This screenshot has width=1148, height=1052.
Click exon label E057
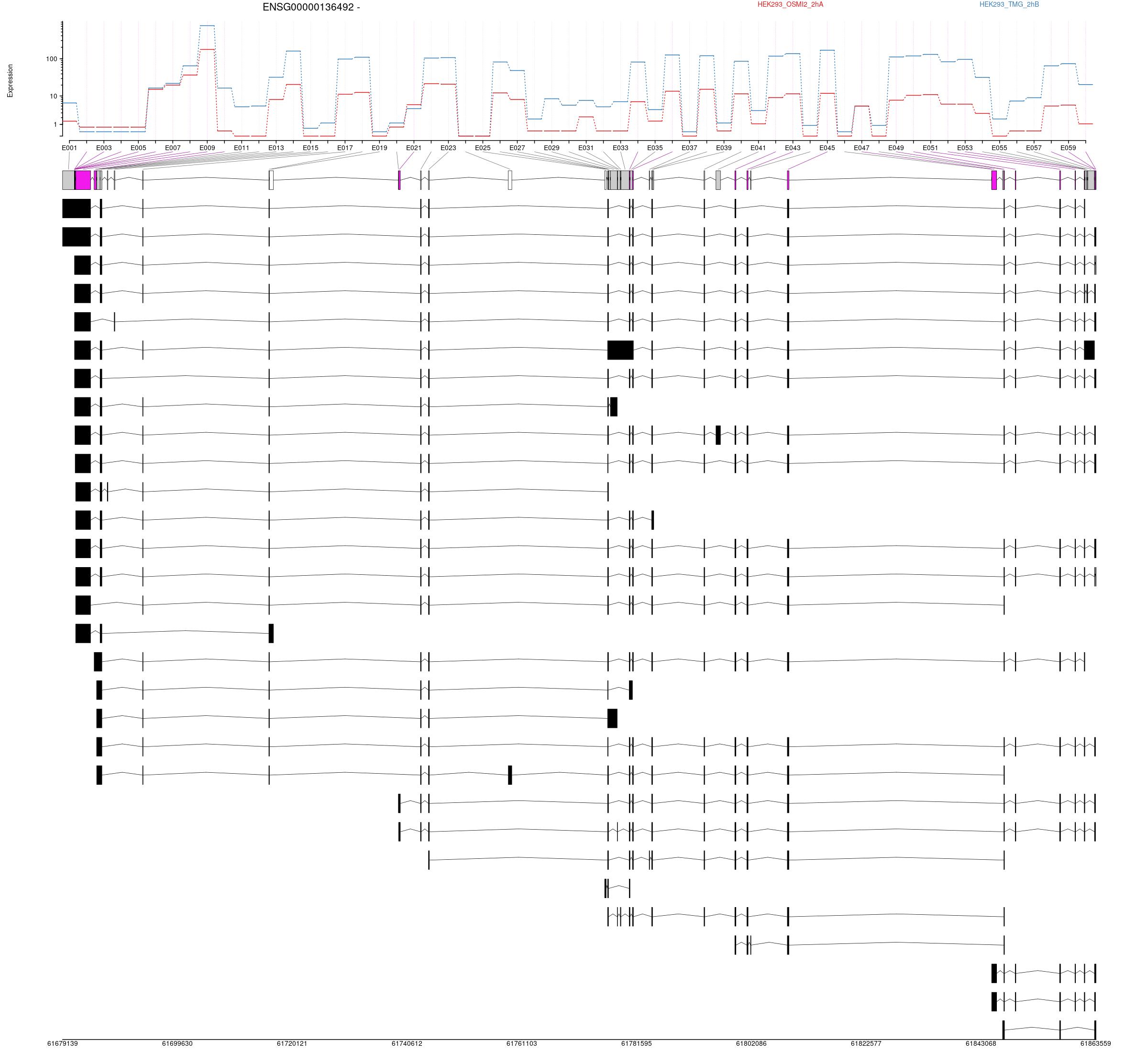tap(1034, 148)
